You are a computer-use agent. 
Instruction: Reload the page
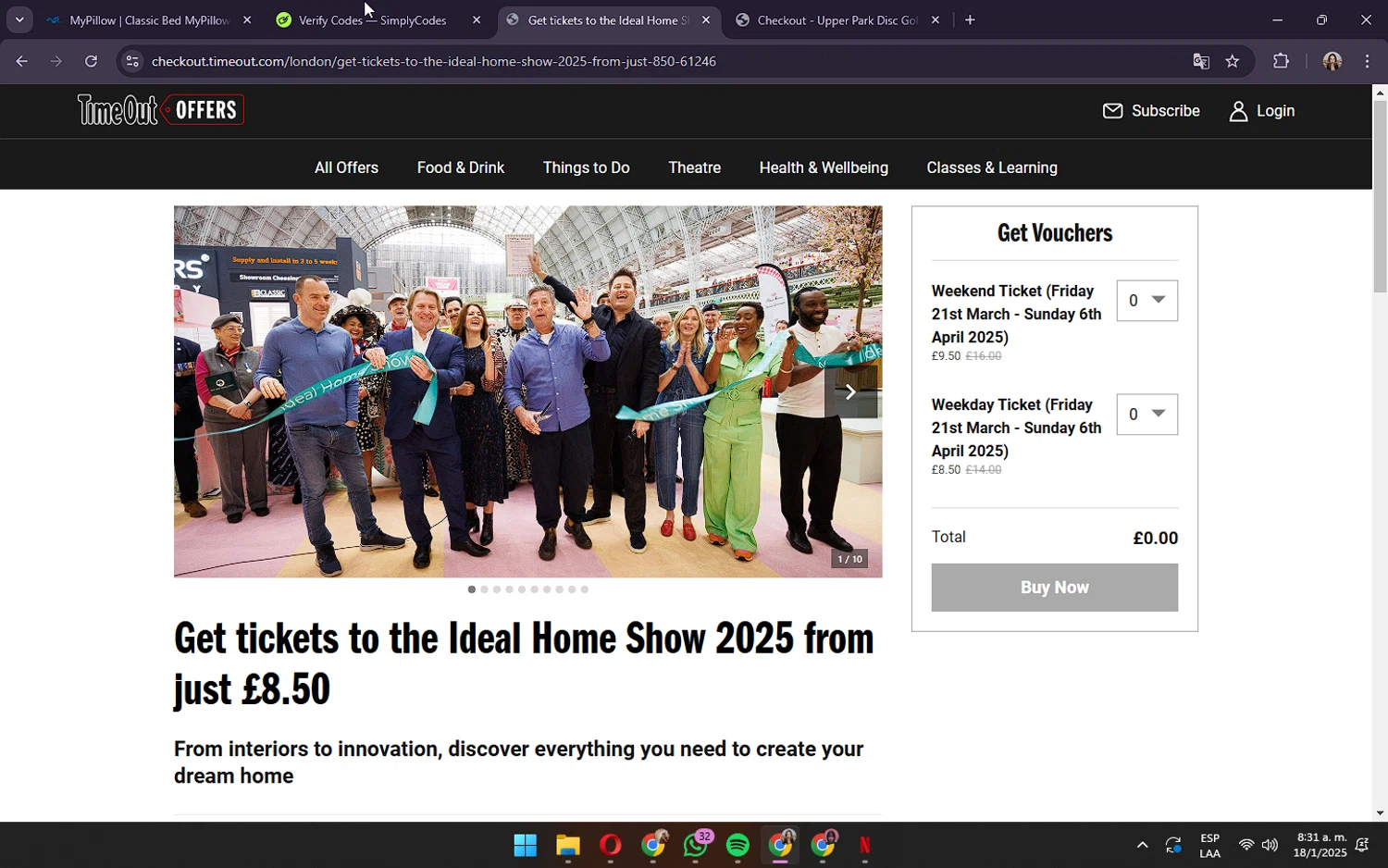pos(91,61)
